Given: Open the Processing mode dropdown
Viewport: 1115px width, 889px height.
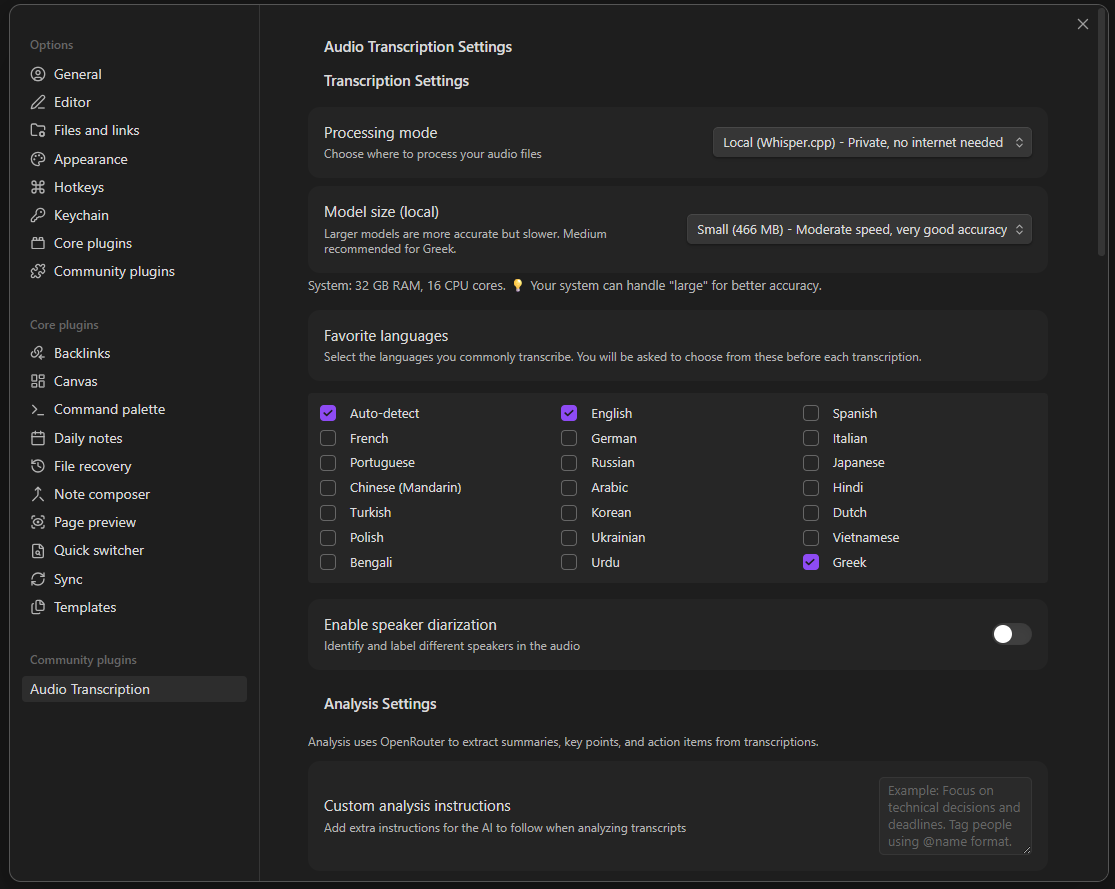Looking at the screenshot, I should tap(871, 142).
